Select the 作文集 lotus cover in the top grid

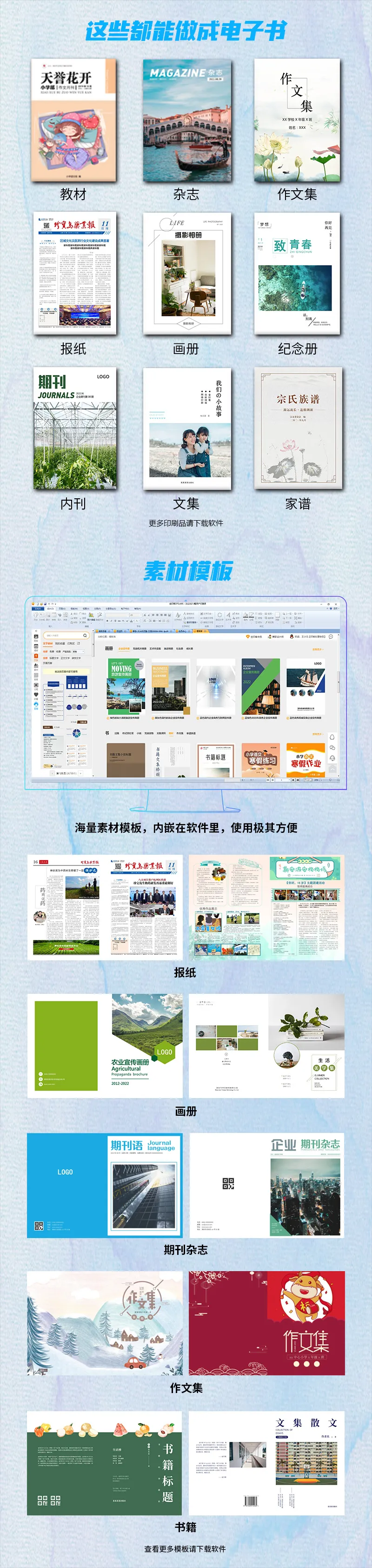[297, 120]
